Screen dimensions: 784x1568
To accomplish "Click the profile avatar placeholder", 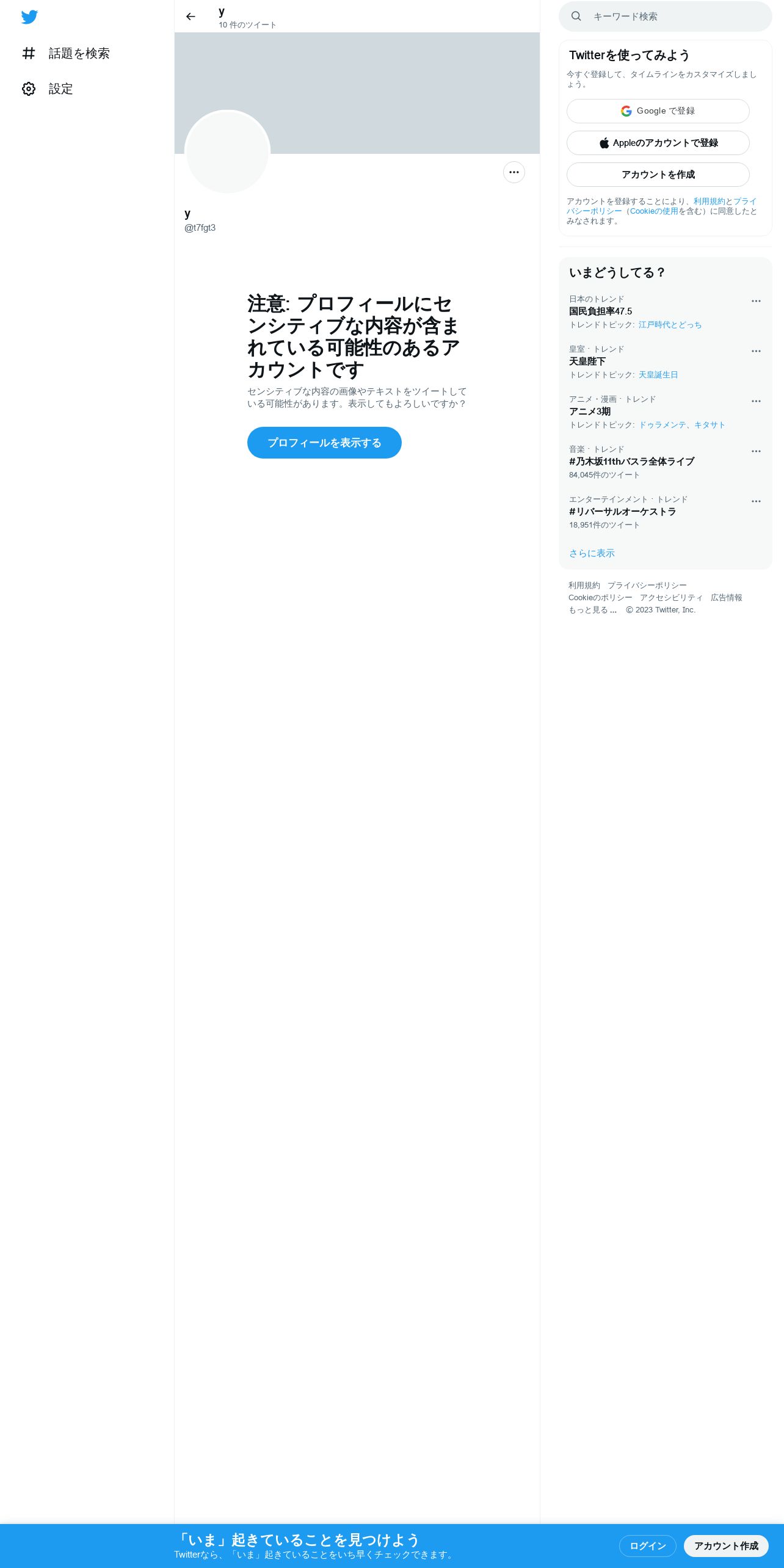I will (x=227, y=152).
